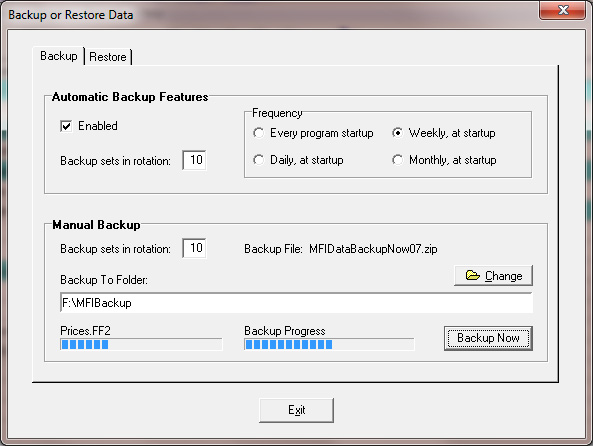Viewport: 593px width, 446px height.
Task: Close the Backup or Restore Data window
Action: [562, 10]
